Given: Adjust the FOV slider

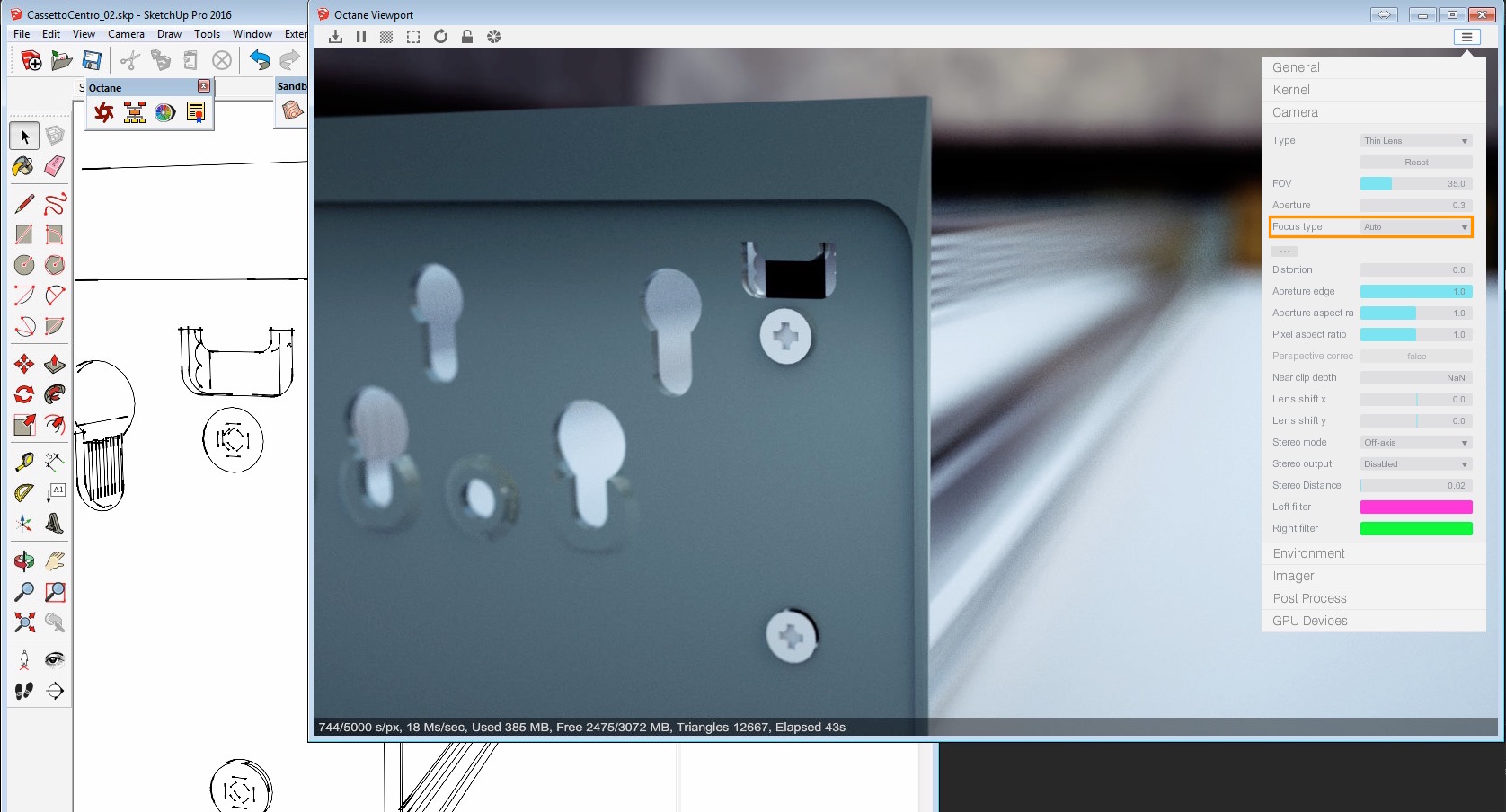Looking at the screenshot, I should 1416,184.
